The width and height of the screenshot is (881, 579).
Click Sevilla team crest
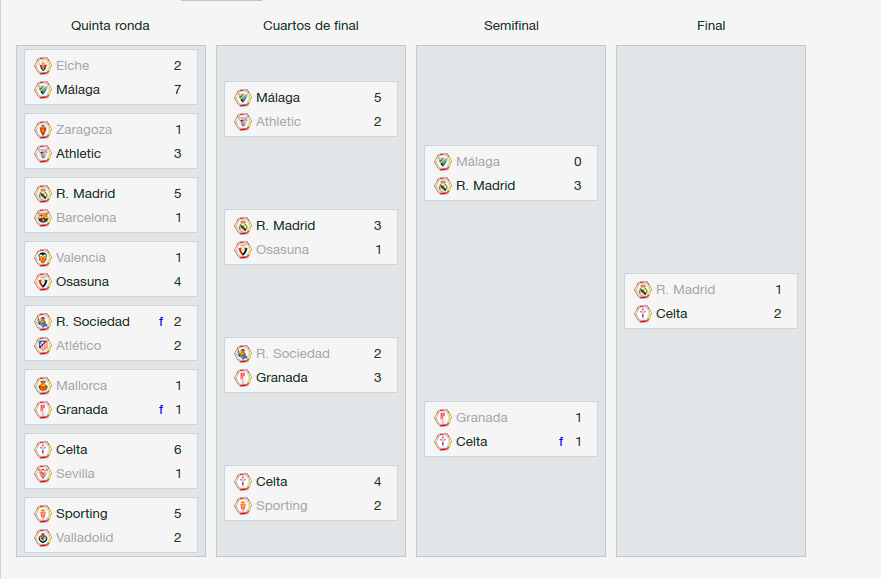click(x=43, y=473)
